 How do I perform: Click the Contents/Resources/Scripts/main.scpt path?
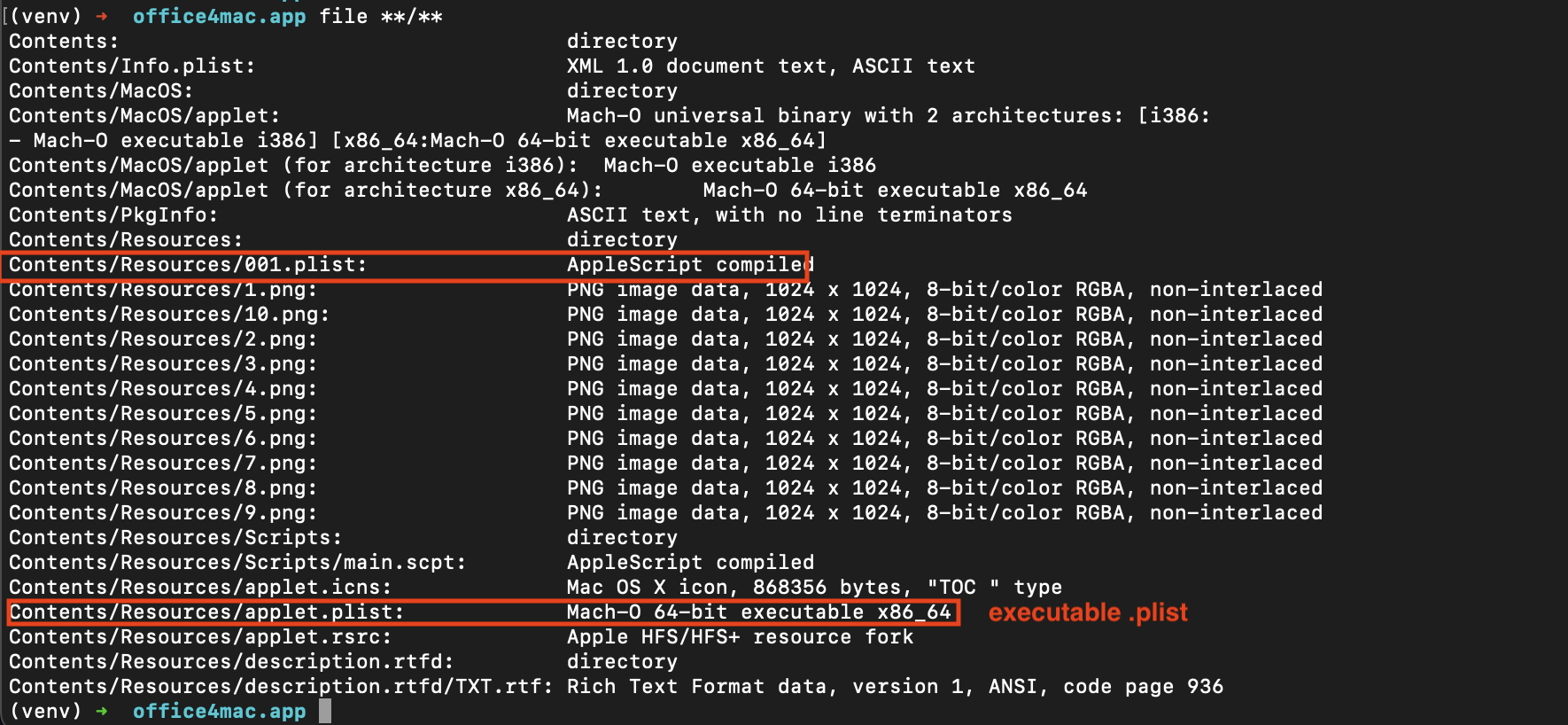tap(237, 563)
